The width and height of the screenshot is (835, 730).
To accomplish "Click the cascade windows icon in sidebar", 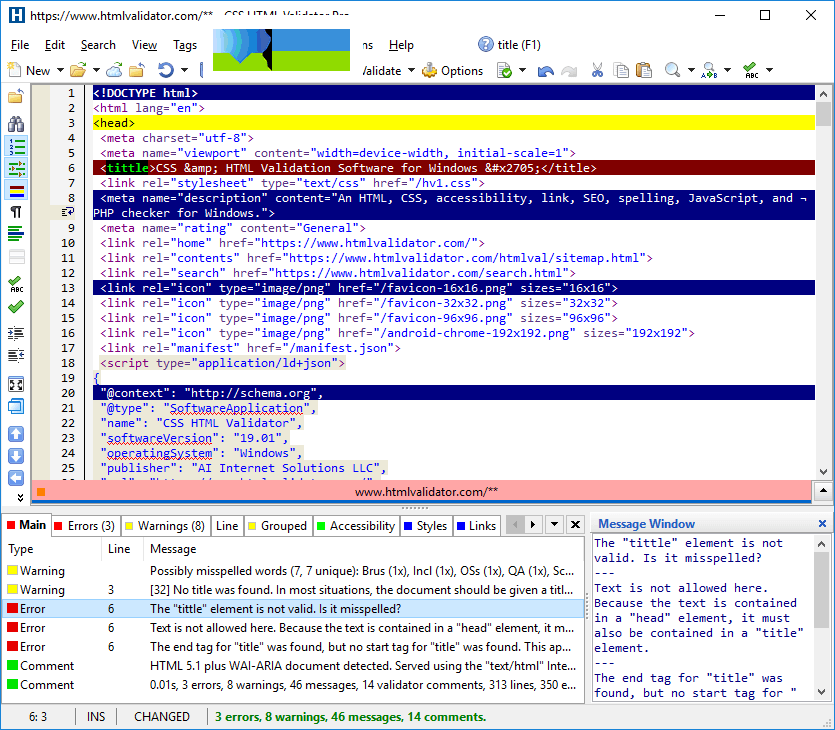I will [16, 406].
